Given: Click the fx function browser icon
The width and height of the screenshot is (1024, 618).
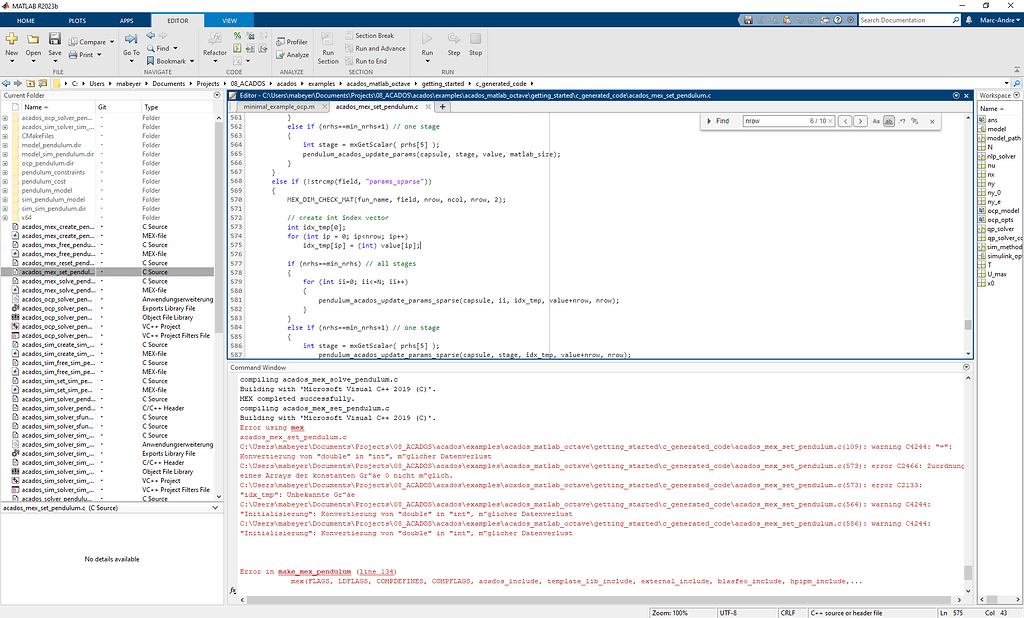Looking at the screenshot, I should (x=233, y=590).
